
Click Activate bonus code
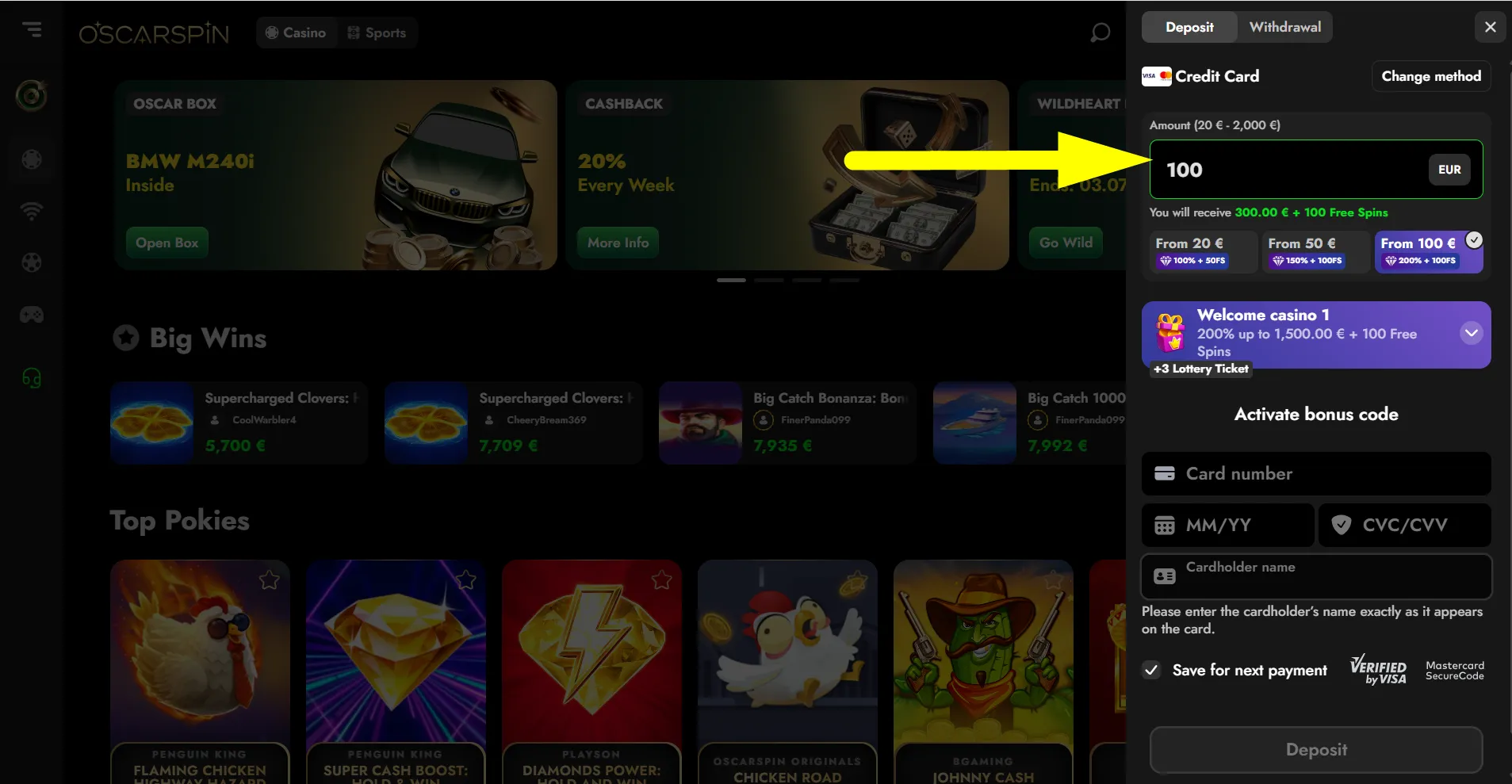tap(1316, 414)
